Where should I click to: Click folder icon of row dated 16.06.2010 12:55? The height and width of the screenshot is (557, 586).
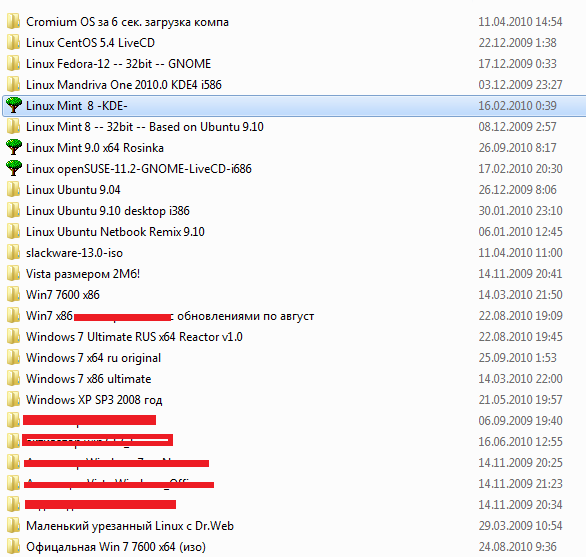pyautogui.click(x=13, y=441)
